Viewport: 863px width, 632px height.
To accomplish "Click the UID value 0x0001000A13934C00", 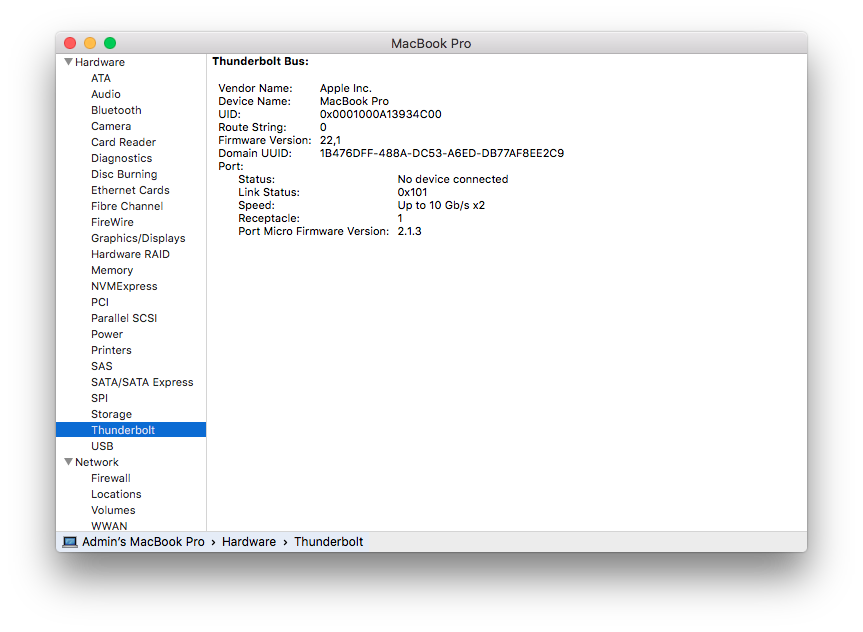I will [x=381, y=114].
